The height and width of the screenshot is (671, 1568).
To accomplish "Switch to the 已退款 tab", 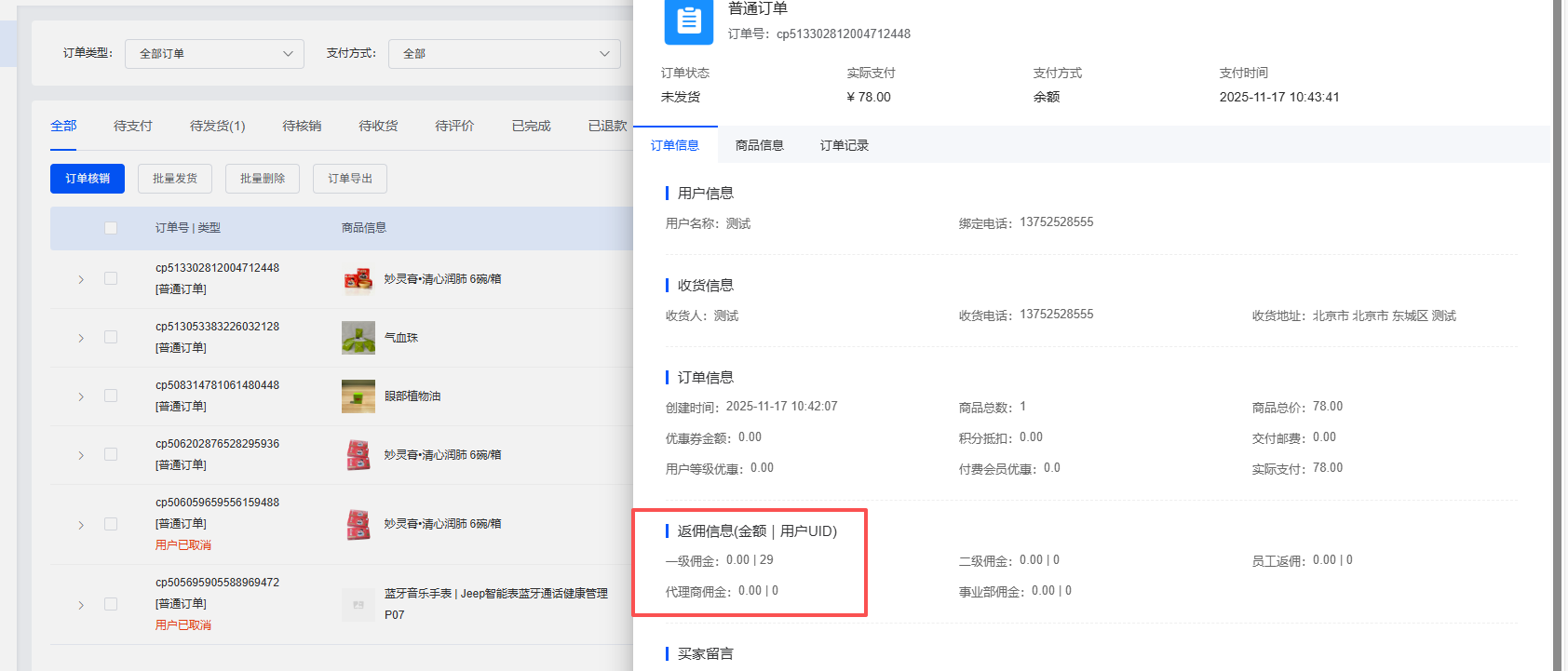I will (x=607, y=126).
